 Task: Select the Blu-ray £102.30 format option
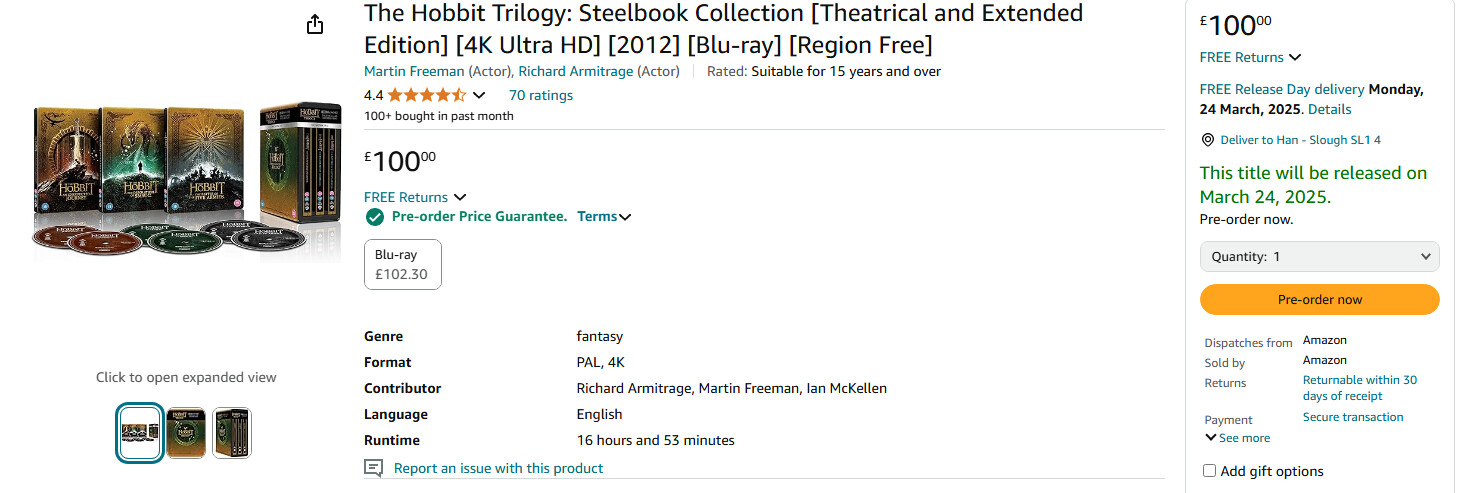402,264
